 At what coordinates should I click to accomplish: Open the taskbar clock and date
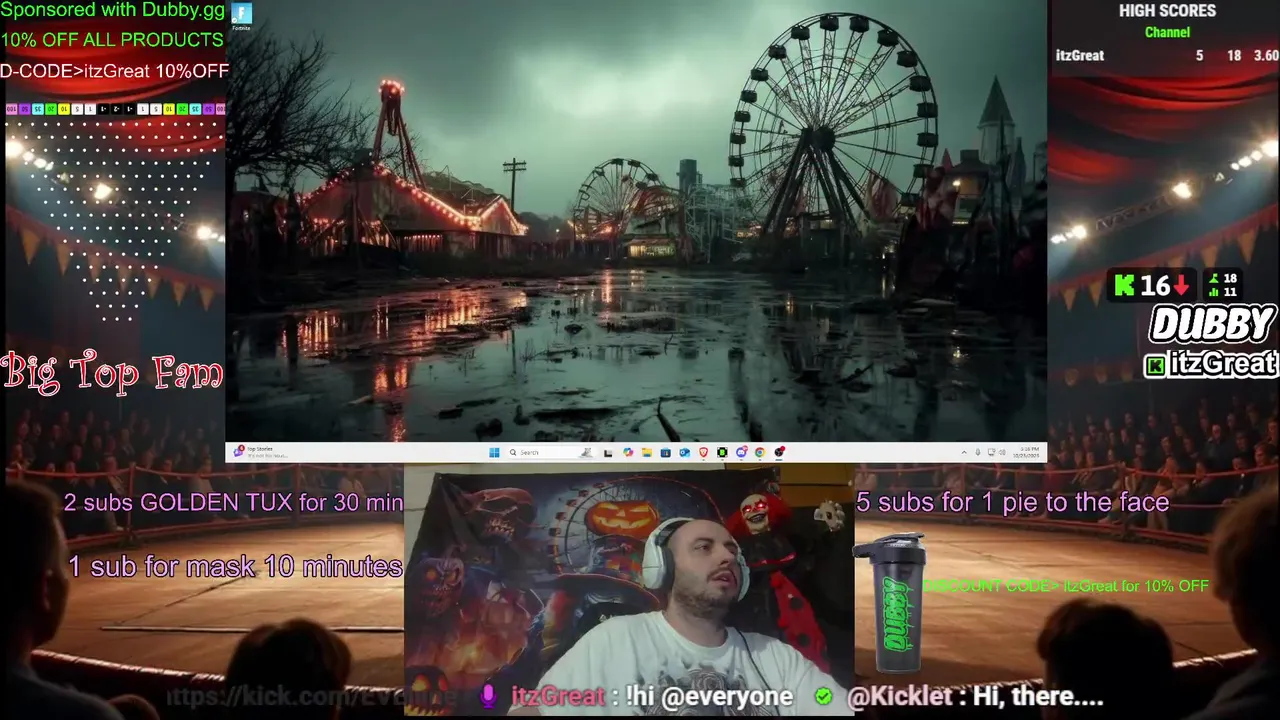(1027, 452)
